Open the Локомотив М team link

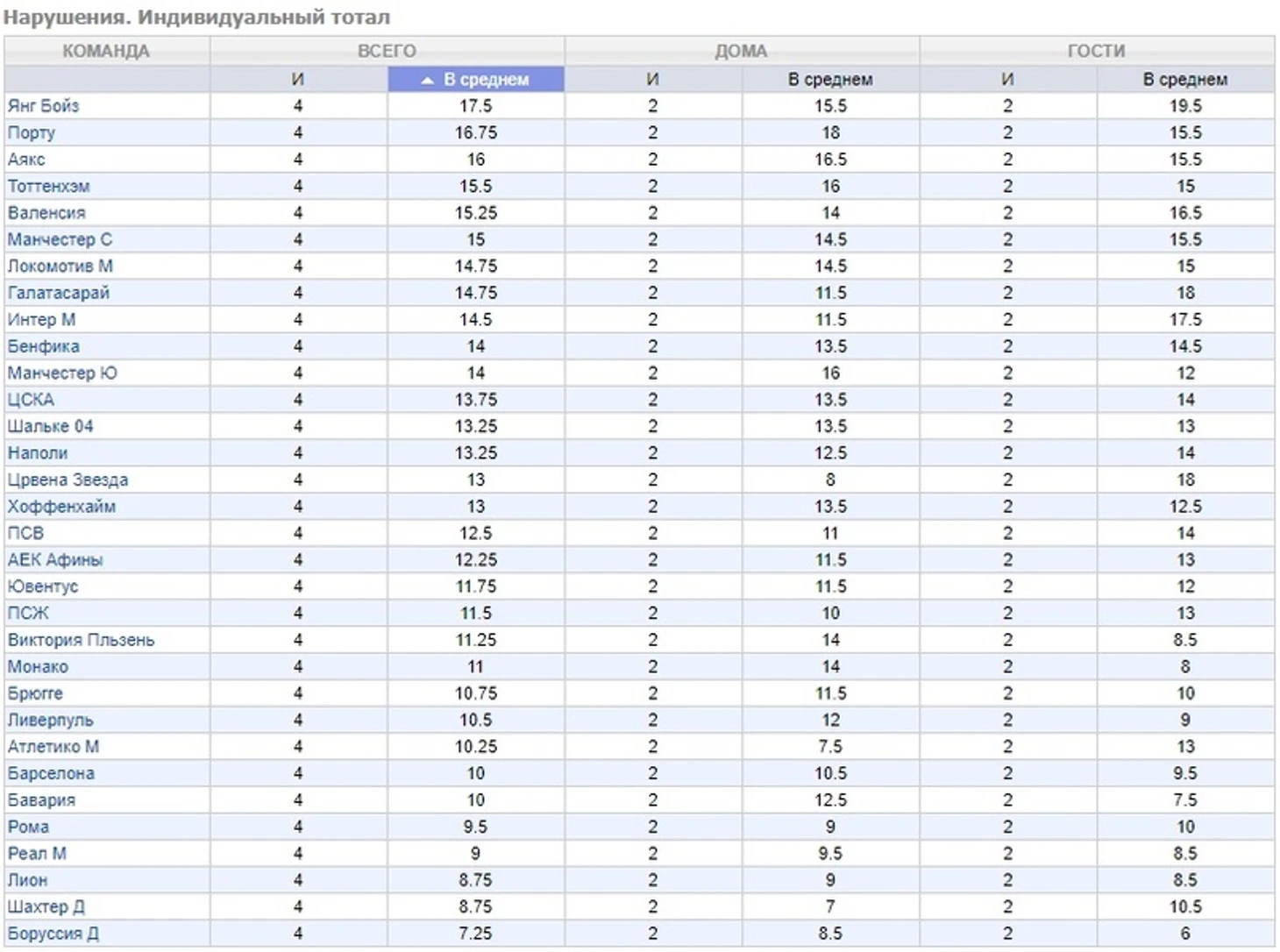[60, 266]
